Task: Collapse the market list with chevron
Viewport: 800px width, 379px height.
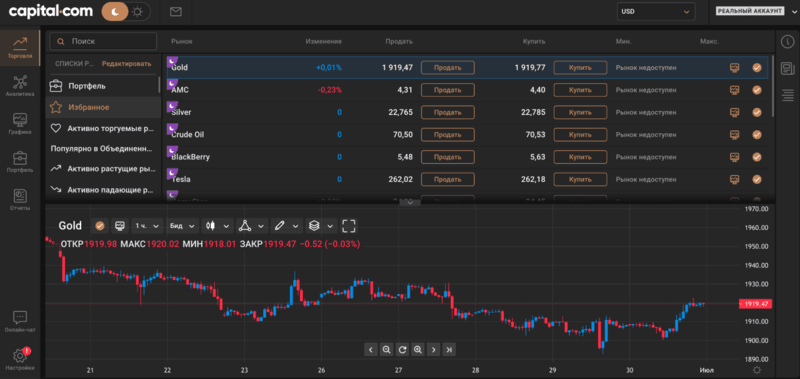Action: click(x=410, y=203)
